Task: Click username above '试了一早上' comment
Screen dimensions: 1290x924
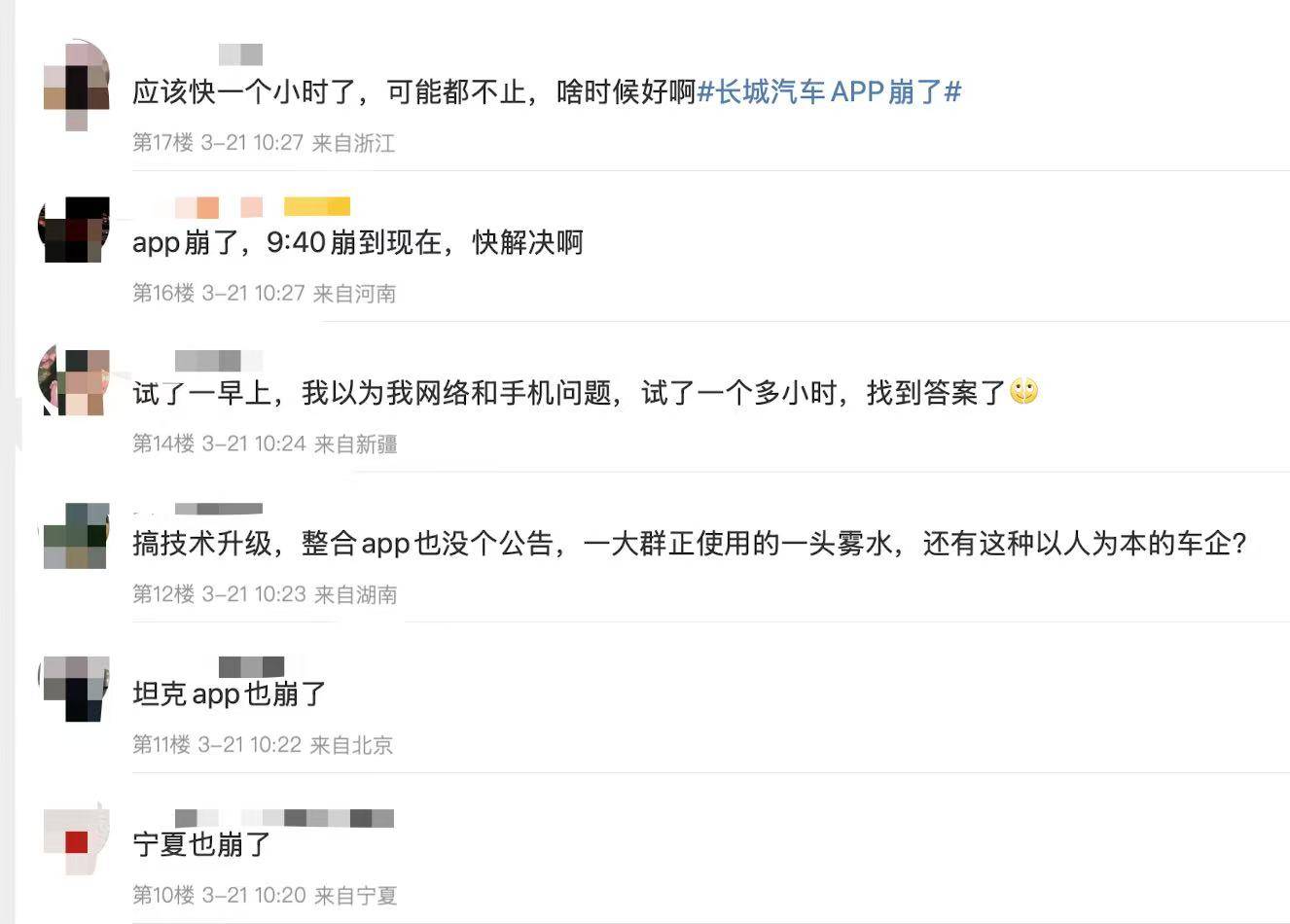Action: 219,361
